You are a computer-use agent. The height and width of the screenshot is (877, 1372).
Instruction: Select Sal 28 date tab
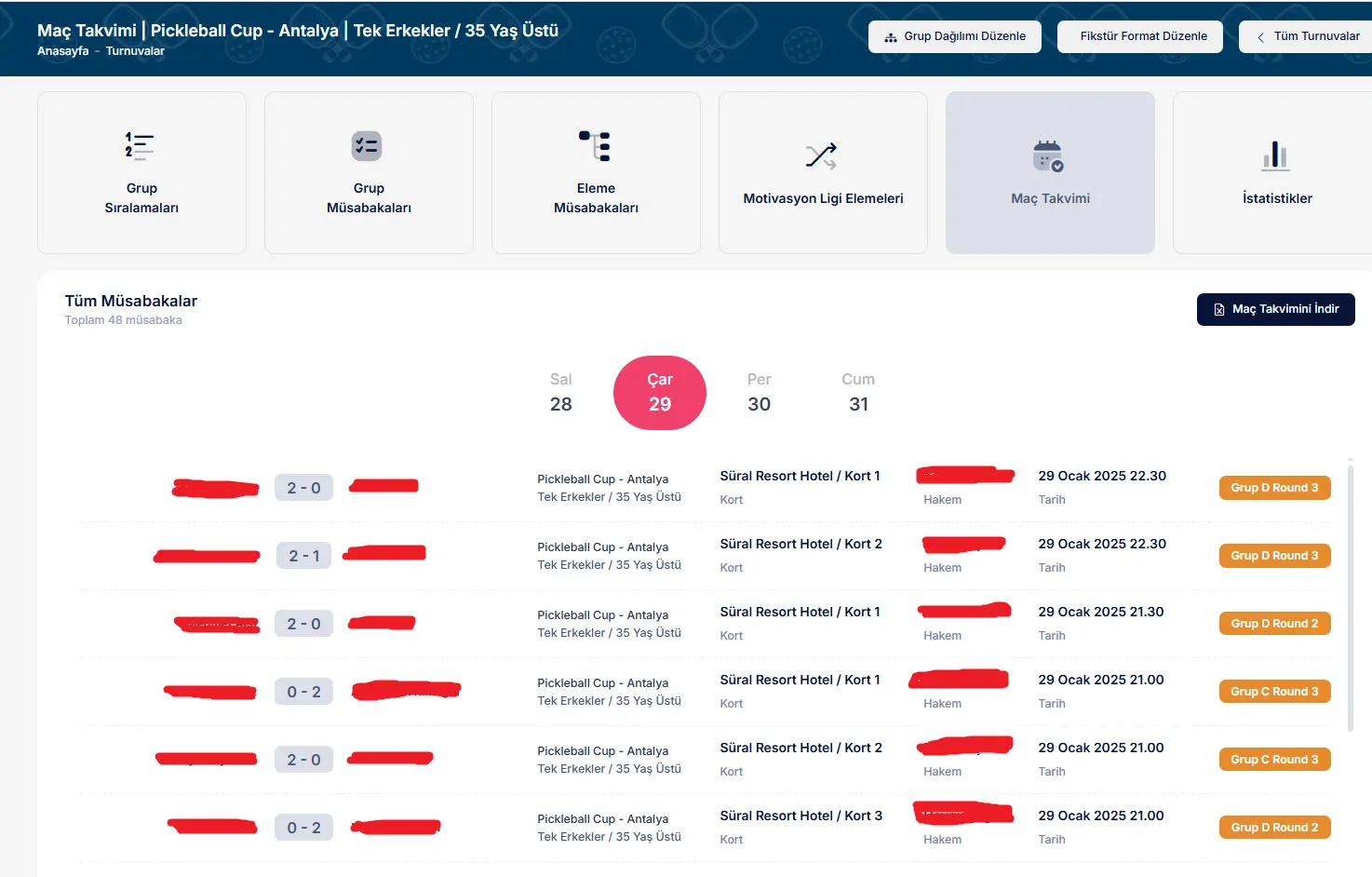pyautogui.click(x=560, y=393)
